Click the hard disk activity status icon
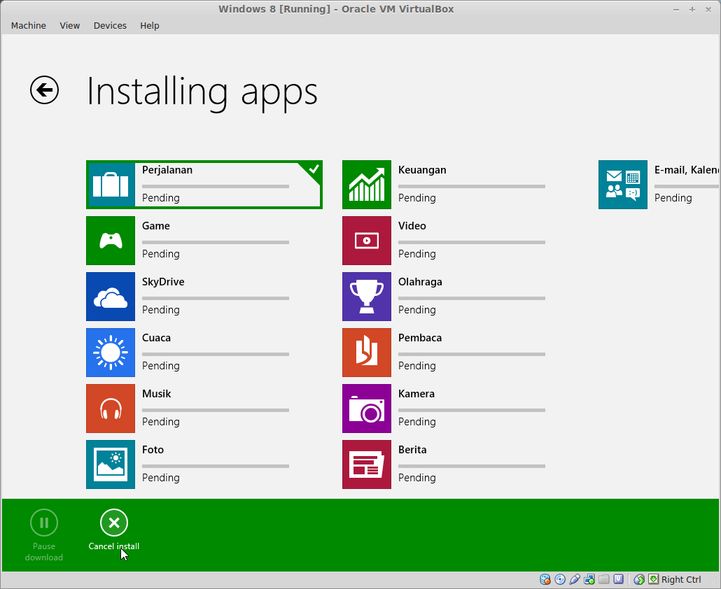This screenshot has width=721, height=589. click(545, 579)
